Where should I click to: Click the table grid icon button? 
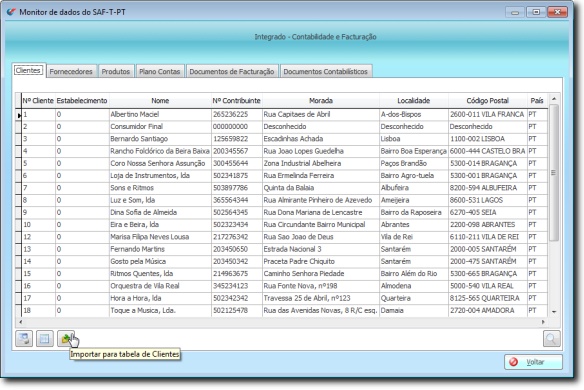(x=45, y=339)
